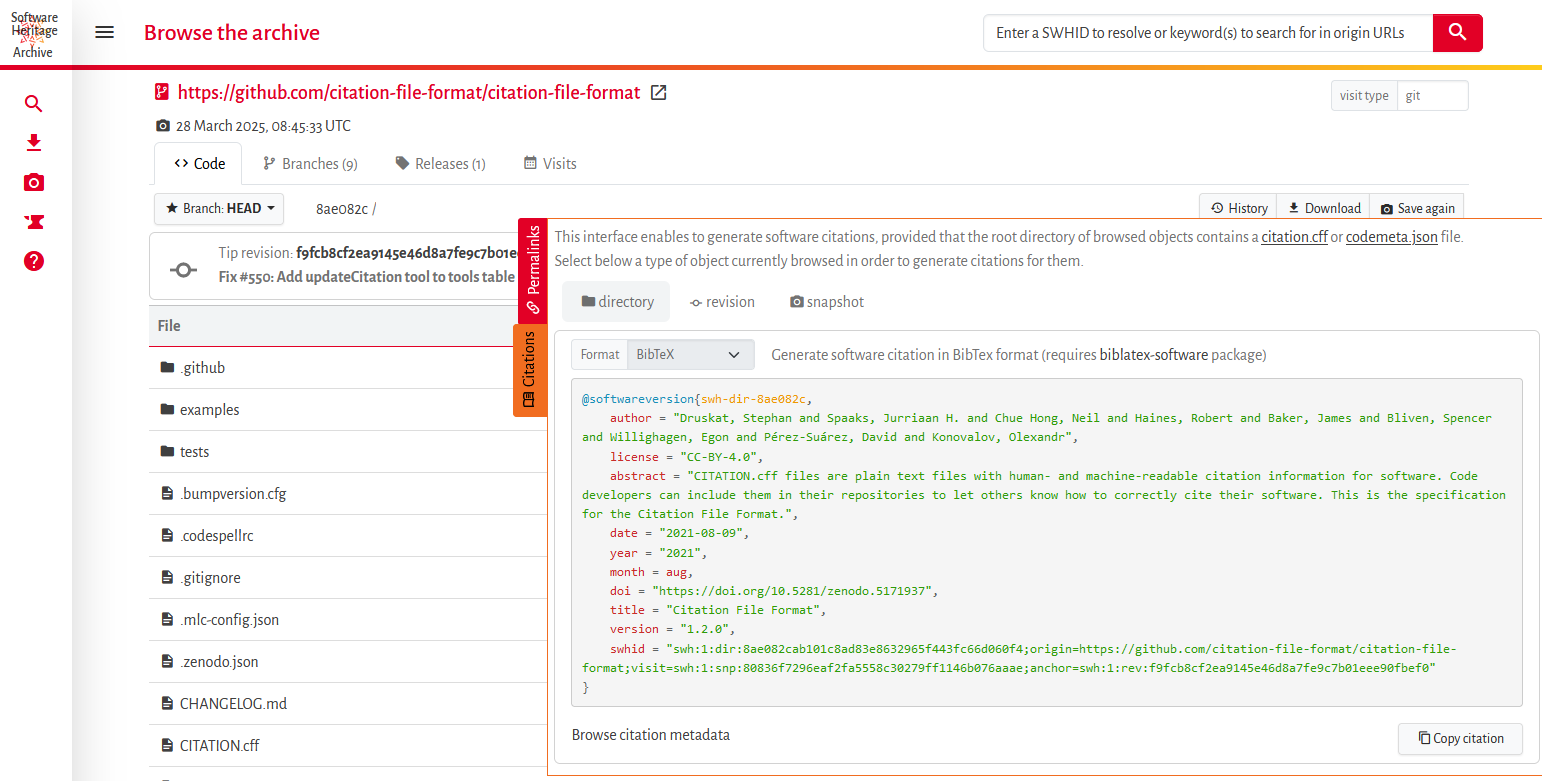1542x781 pixels.
Task: Select the snapshot citation object tab
Action: [x=827, y=302]
